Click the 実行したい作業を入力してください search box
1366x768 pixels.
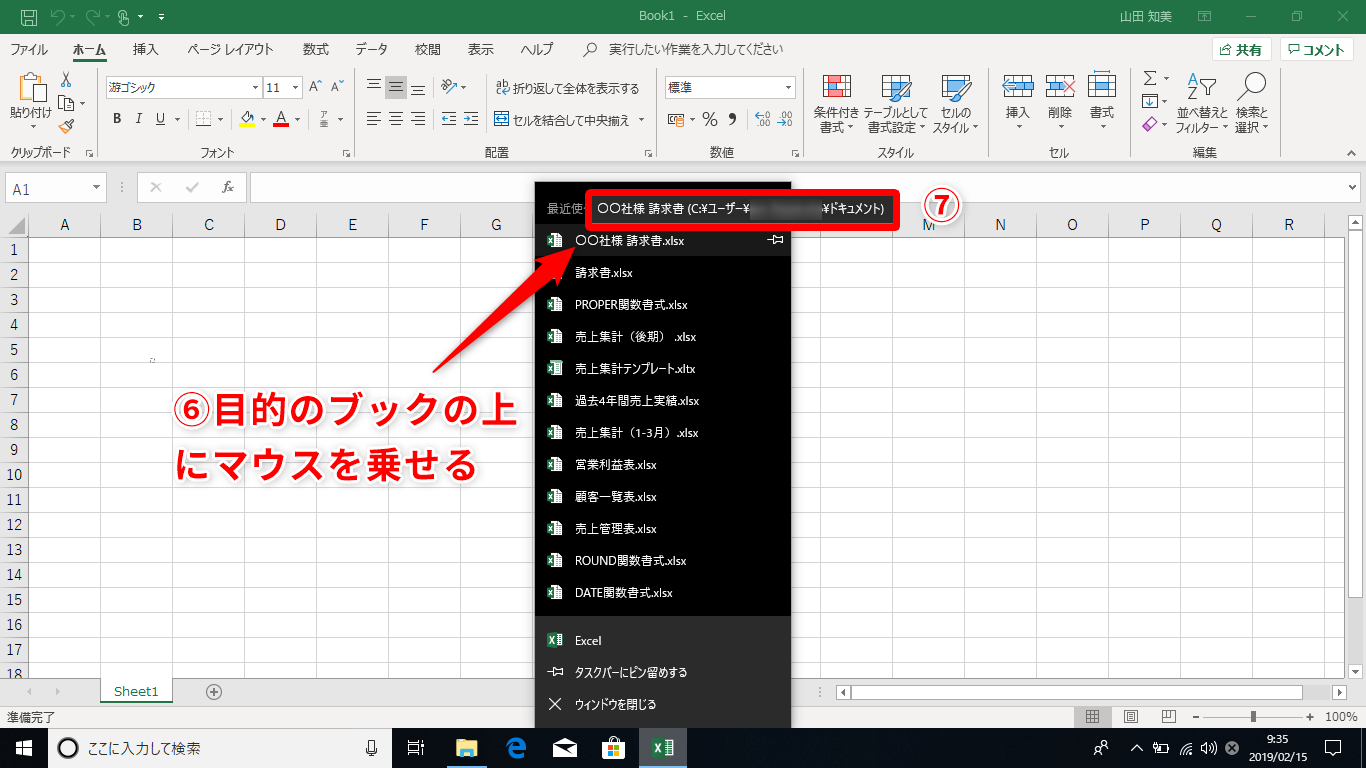point(696,49)
